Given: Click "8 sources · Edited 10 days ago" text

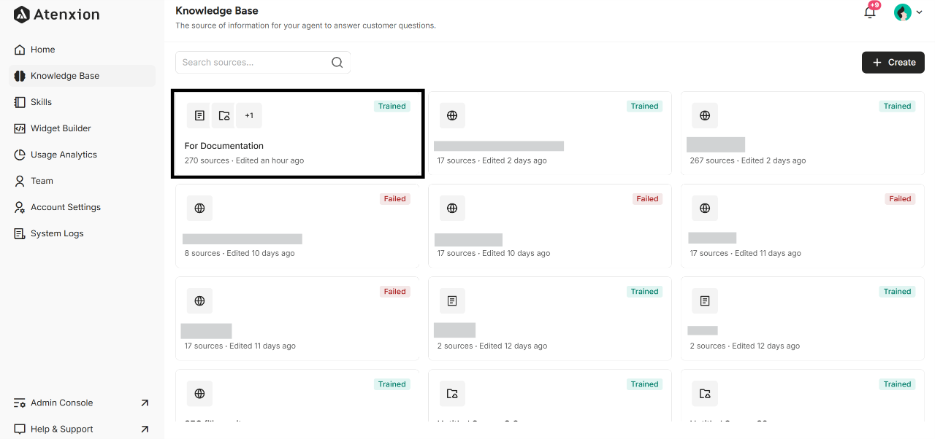Looking at the screenshot, I should click(x=239, y=253).
